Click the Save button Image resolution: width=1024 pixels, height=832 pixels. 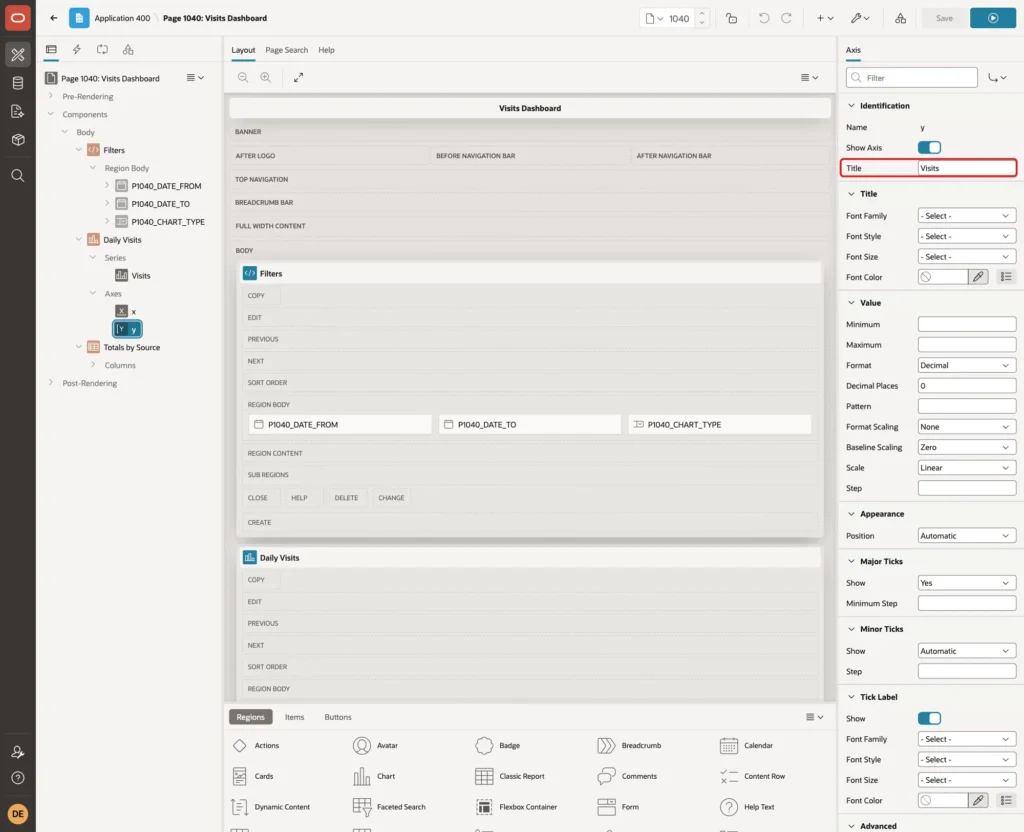click(944, 18)
